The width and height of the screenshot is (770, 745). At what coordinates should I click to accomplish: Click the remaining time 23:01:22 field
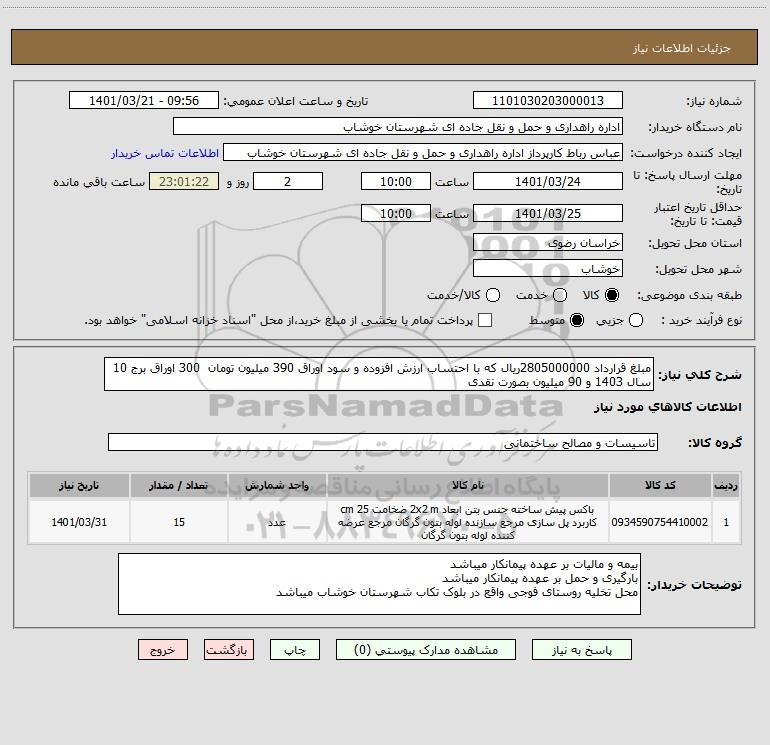pos(184,181)
